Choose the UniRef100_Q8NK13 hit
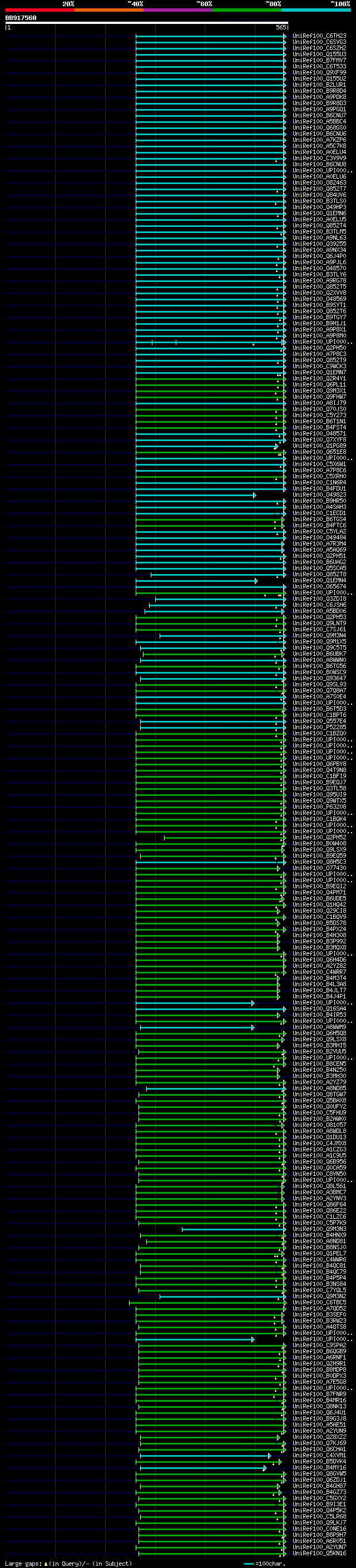The width and height of the screenshot is (356, 1568). coord(319,1406)
